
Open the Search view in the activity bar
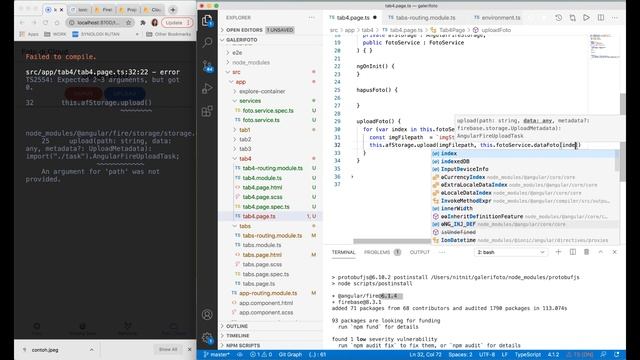[x=207, y=42]
